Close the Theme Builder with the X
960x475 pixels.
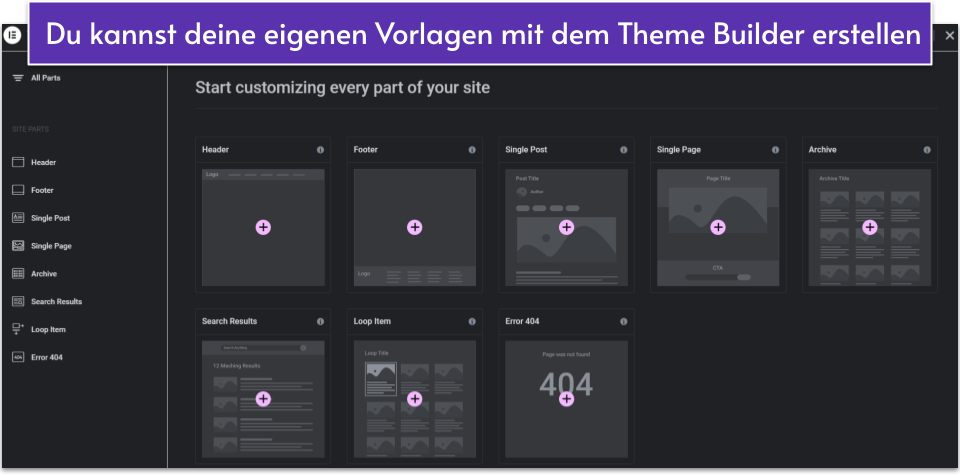[x=948, y=36]
